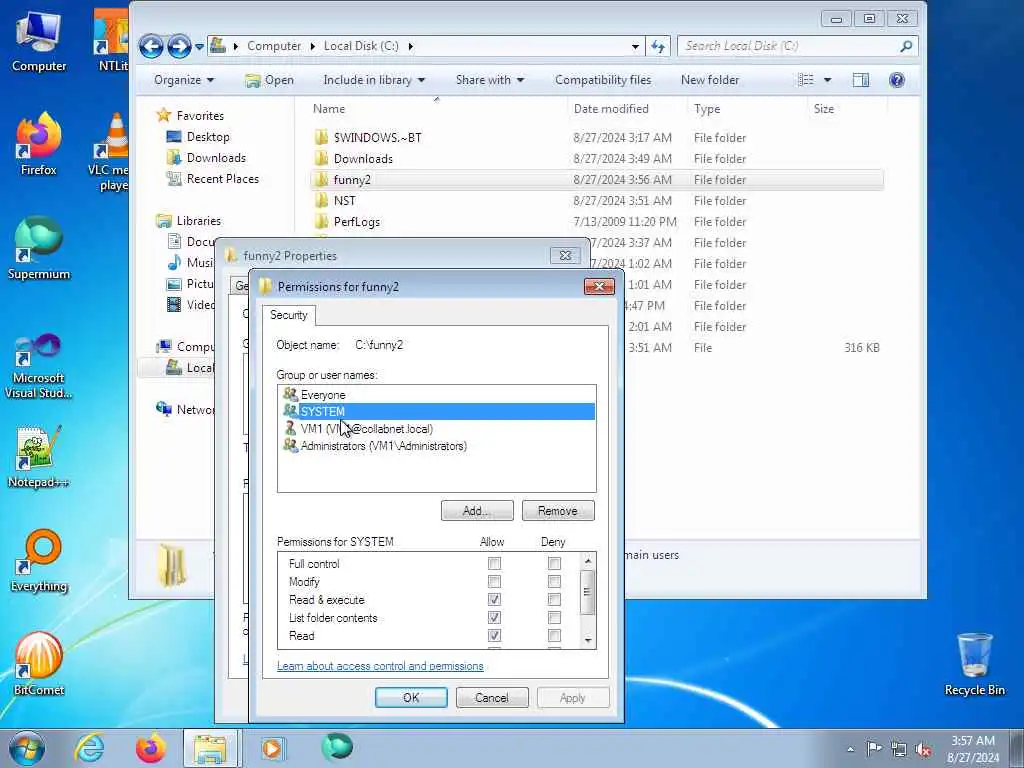Viewport: 1024px width, 768px height.
Task: Open the taskbar clock showing 3:57 AM
Action: pos(973,748)
